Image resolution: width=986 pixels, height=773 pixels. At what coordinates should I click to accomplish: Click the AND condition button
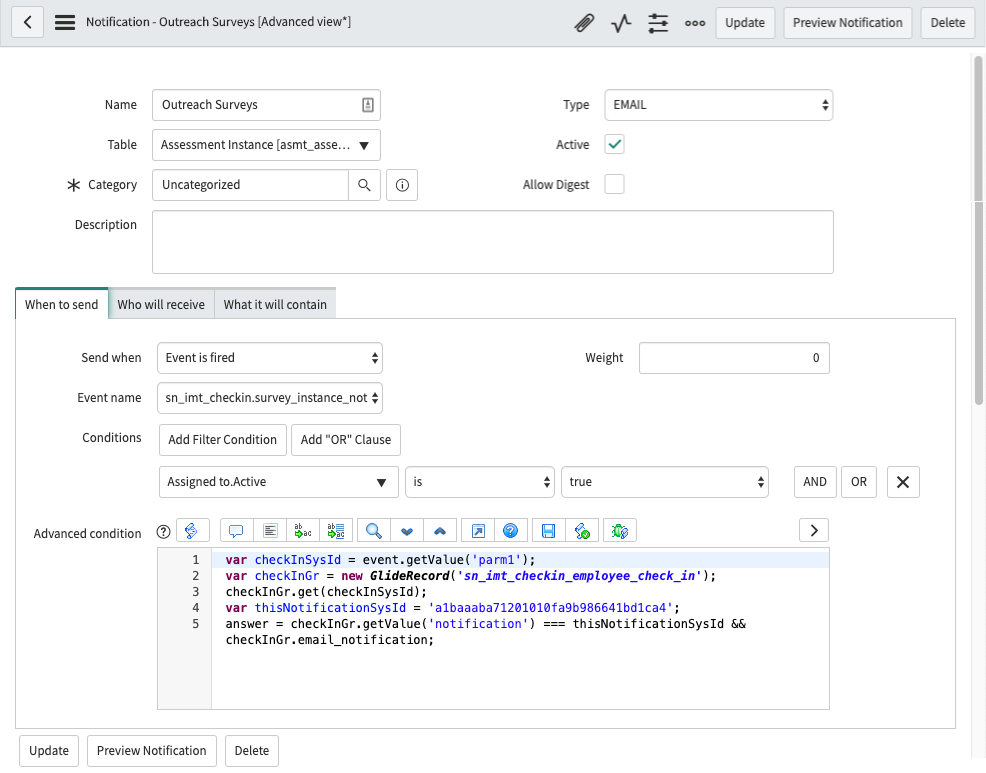[815, 482]
